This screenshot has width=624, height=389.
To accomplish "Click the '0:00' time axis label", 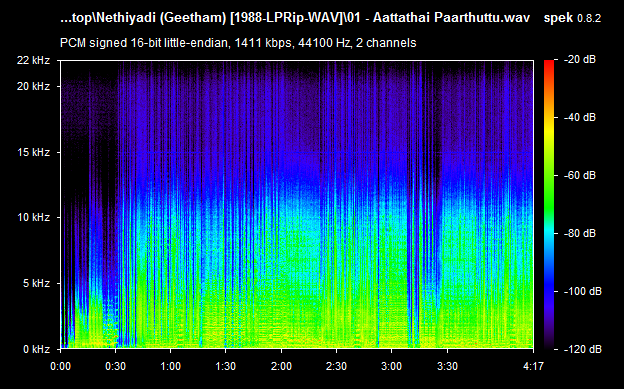I will coord(60,366).
